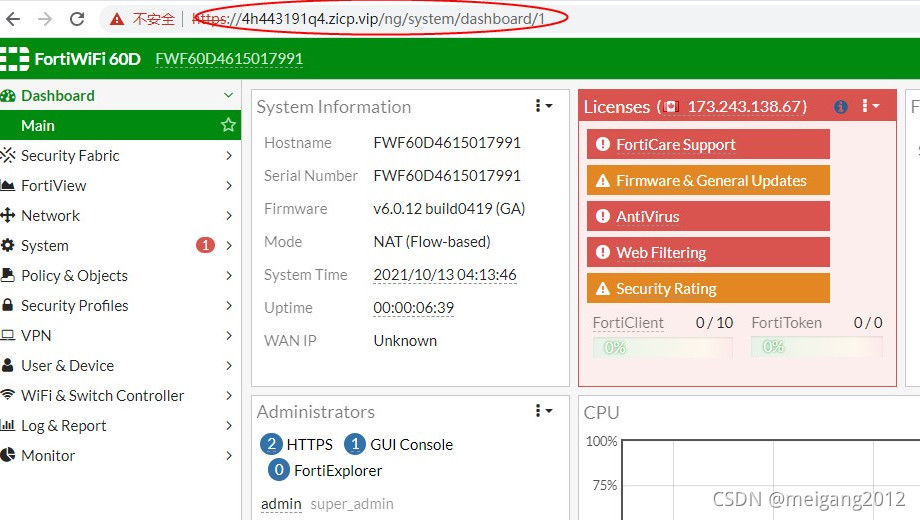Click the FortiExplorer count badge 0
Viewport: 920px width, 520px height.
click(x=279, y=470)
